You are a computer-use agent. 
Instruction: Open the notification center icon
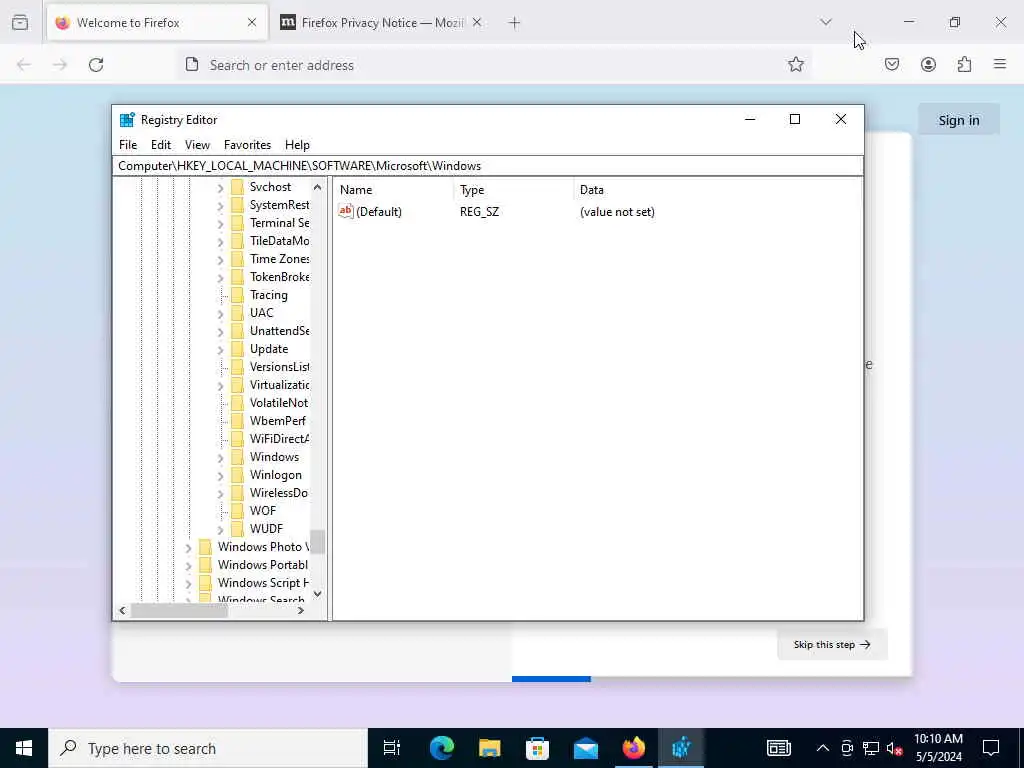point(991,748)
